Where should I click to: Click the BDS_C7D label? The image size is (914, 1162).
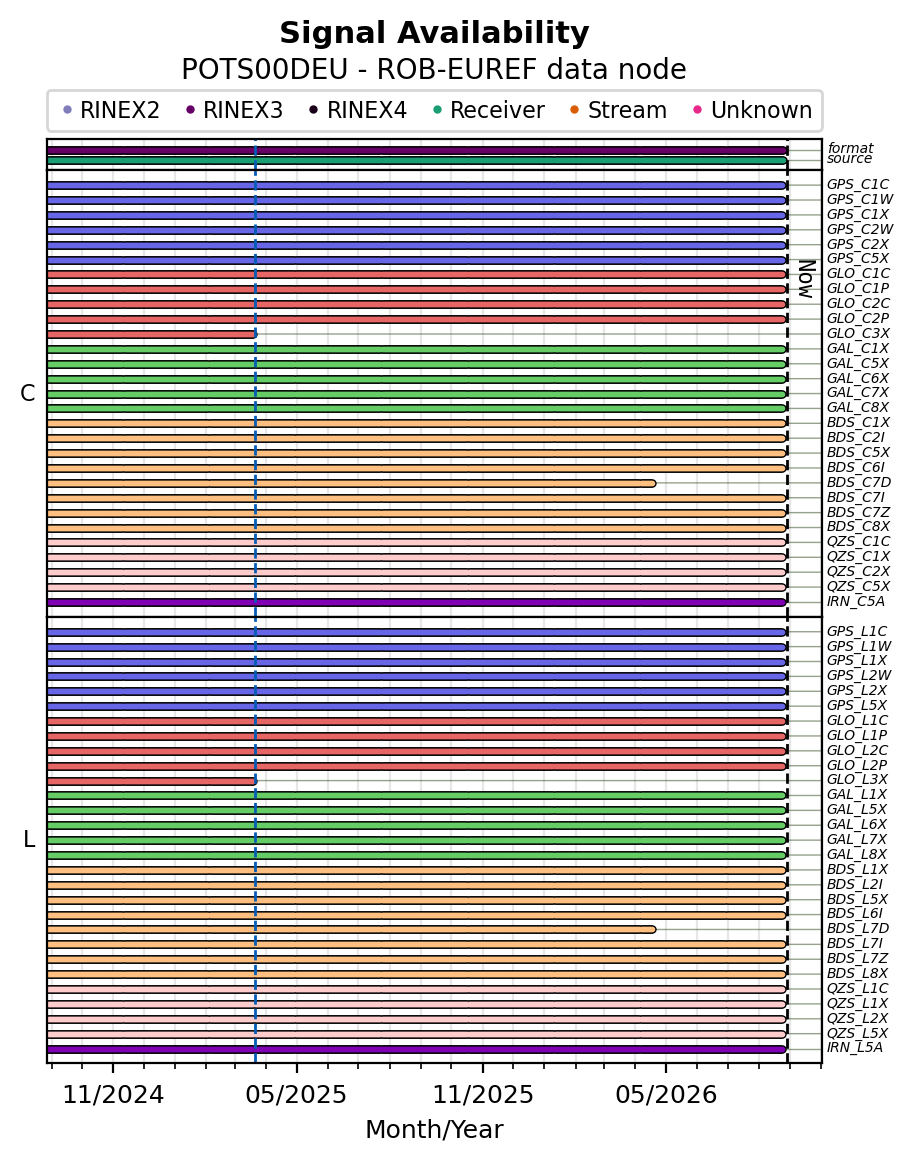(x=859, y=482)
